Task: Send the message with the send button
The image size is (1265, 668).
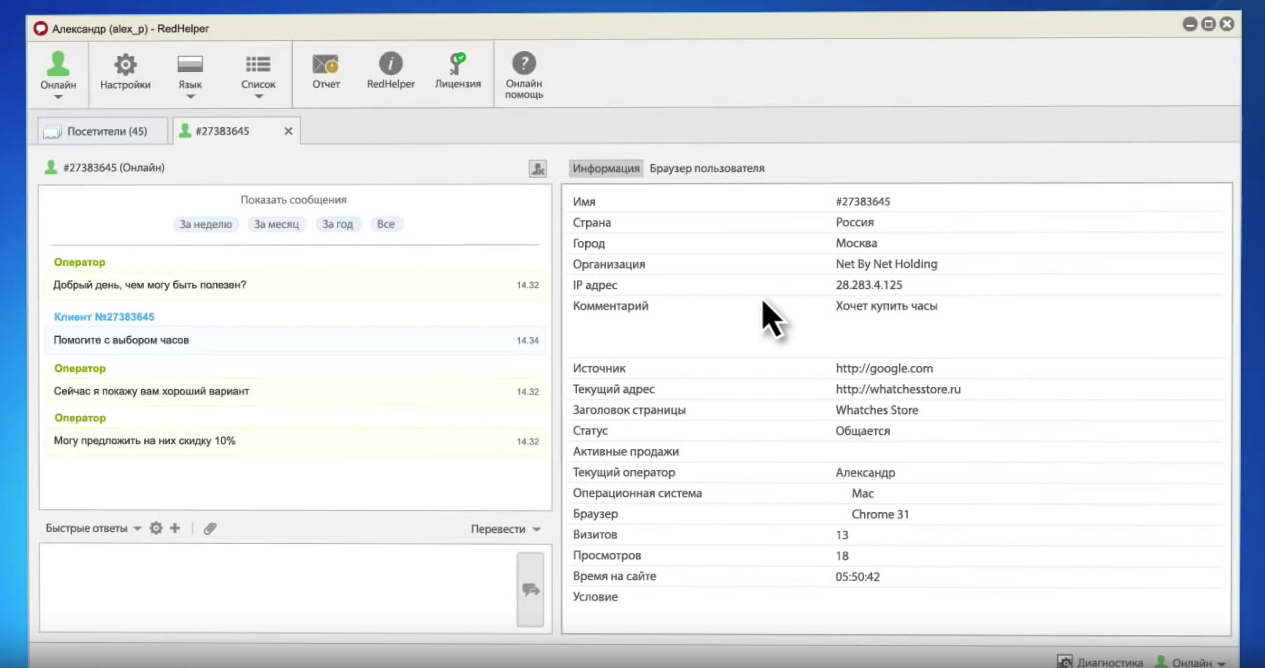Action: [x=530, y=590]
